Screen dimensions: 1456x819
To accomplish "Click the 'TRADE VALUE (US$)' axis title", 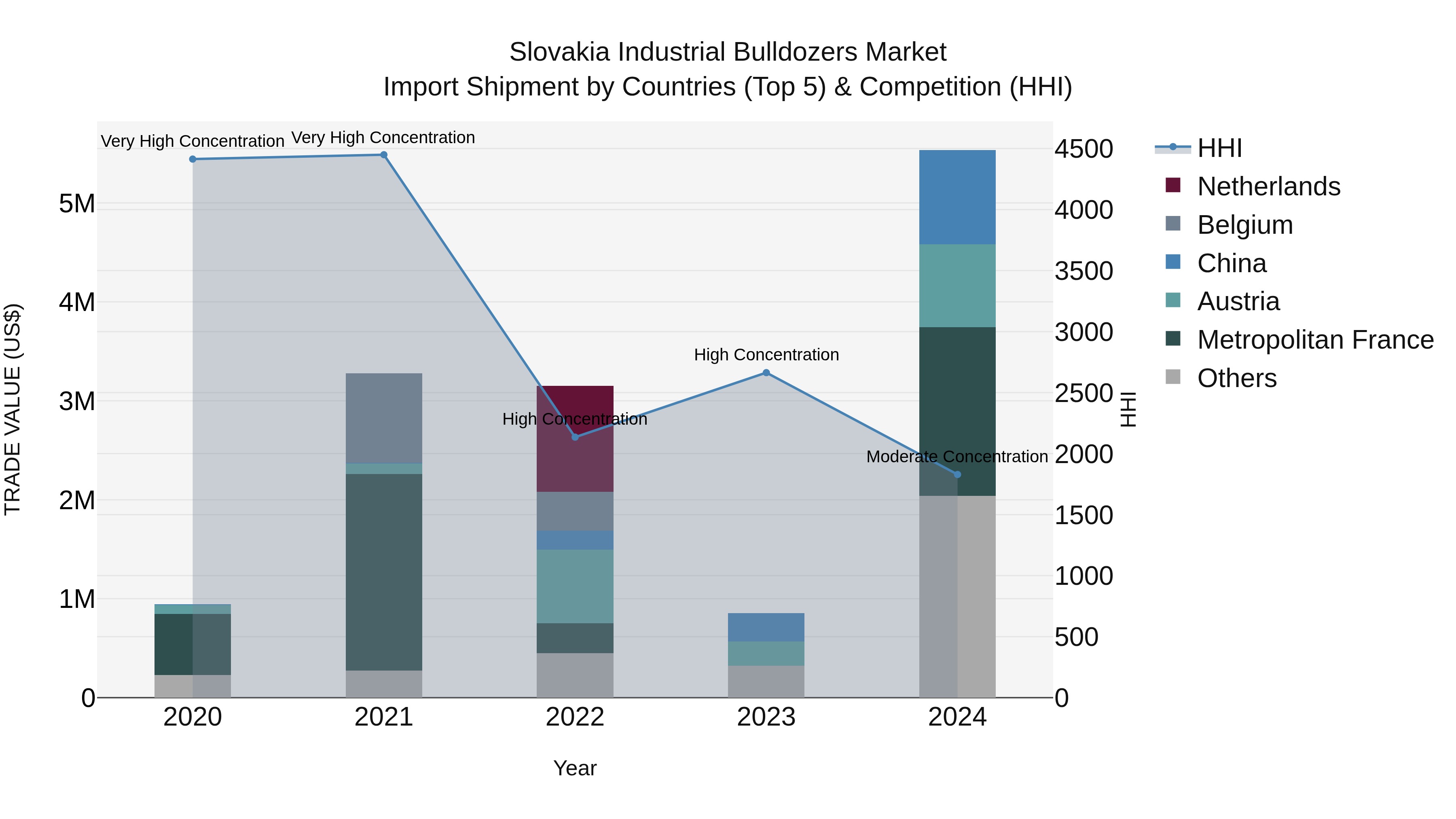I will [x=13, y=409].
